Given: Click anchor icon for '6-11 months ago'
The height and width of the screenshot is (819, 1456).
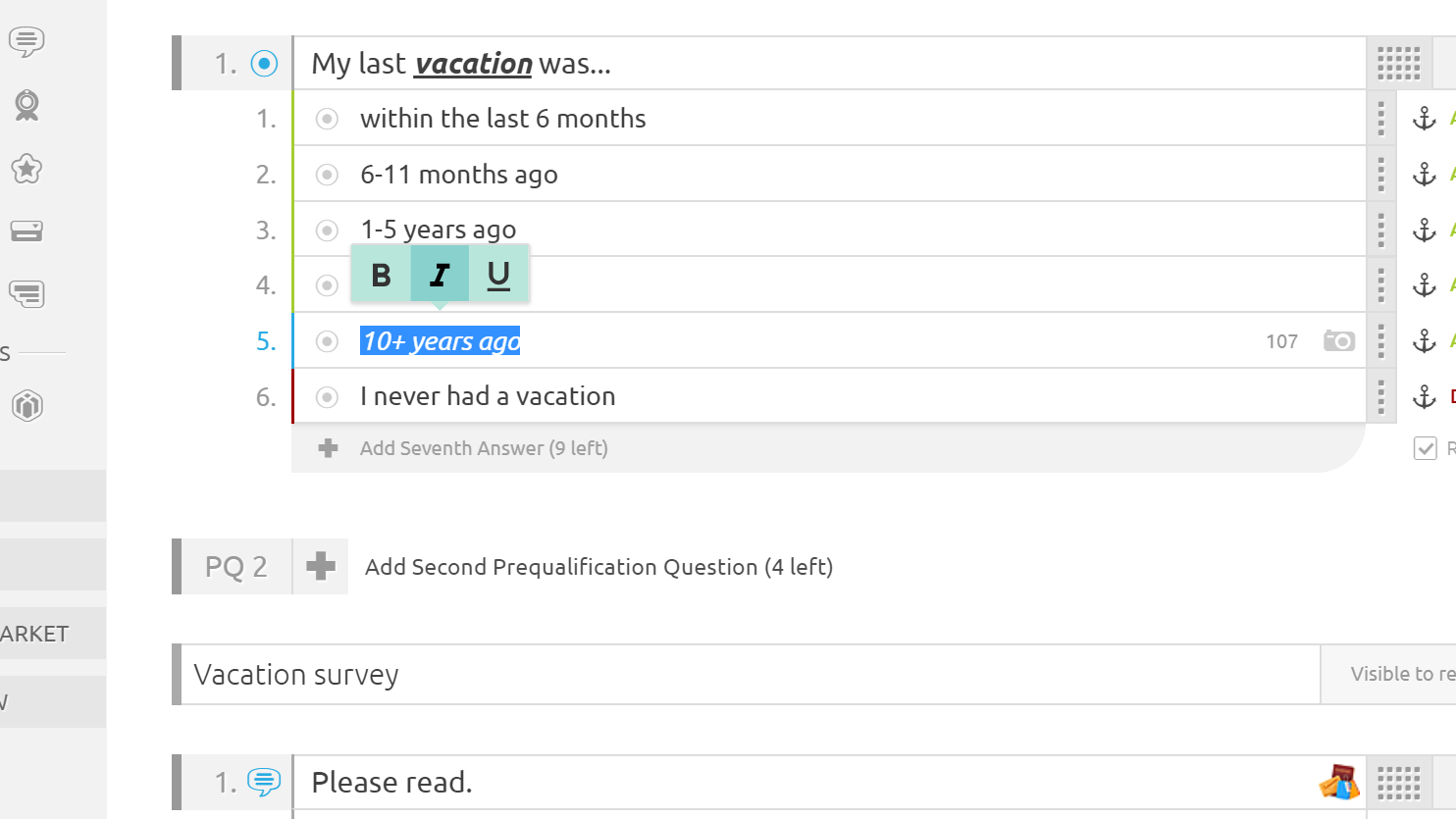Looking at the screenshot, I should click(x=1424, y=175).
